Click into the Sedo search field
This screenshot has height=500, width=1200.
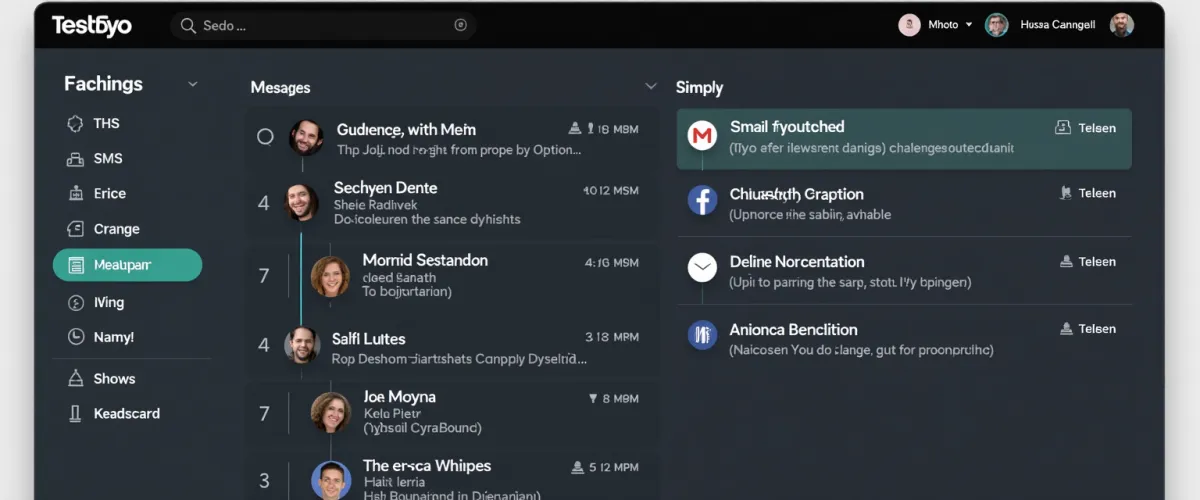point(322,26)
